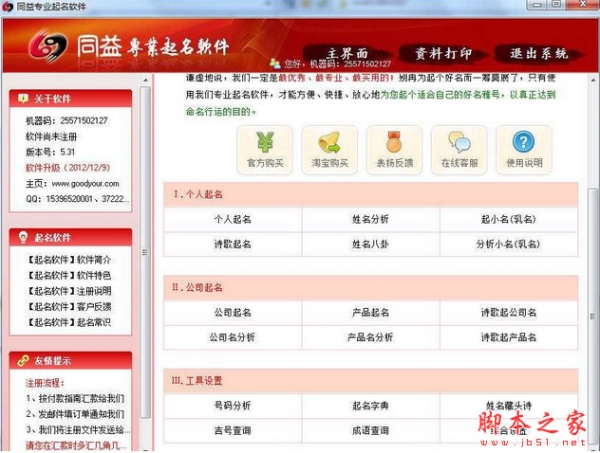Viewport: 600px width, 453px height.
Task: Open 吉号查询 tool
Action: (233, 431)
